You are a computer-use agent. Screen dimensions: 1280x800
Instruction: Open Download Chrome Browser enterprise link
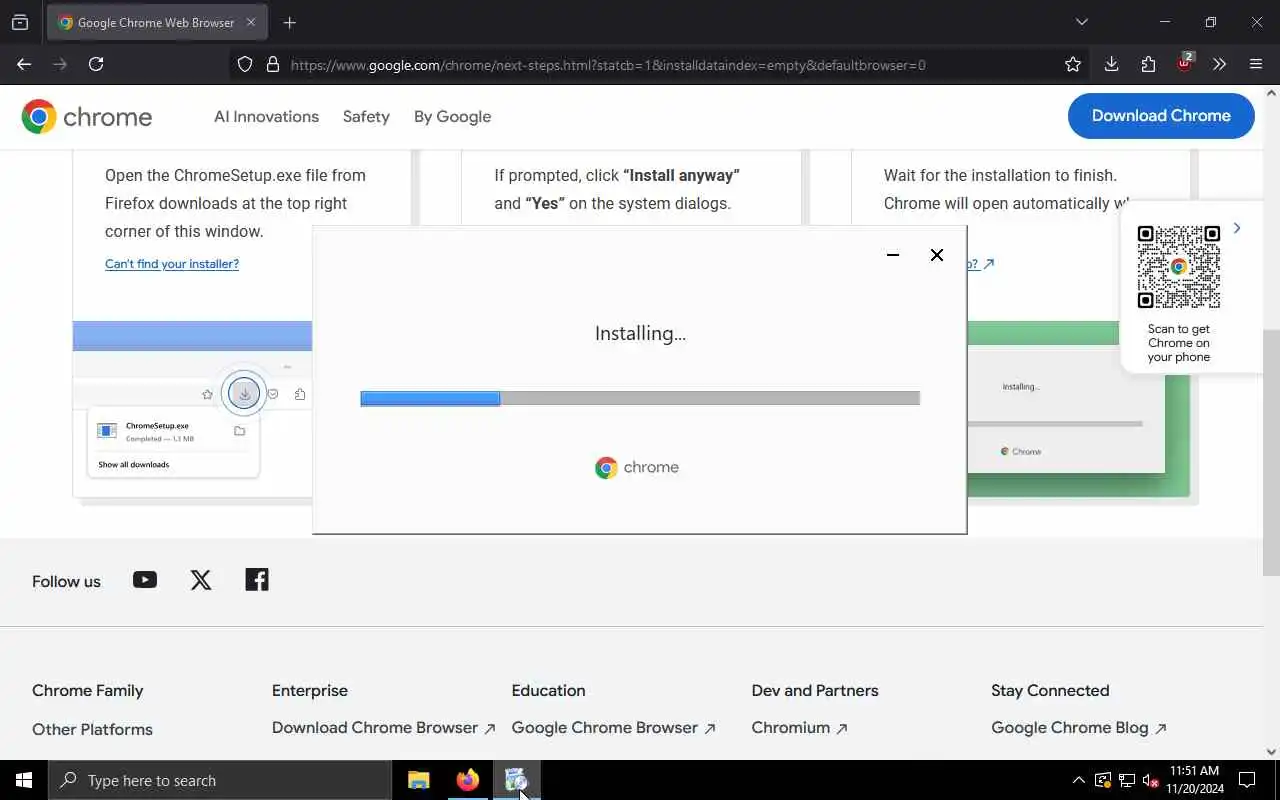[x=384, y=728]
